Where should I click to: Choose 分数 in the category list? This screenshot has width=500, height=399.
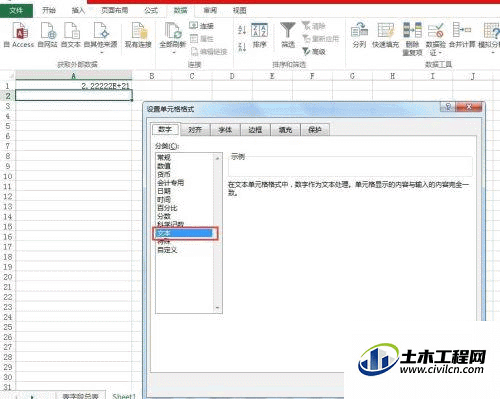tap(185, 216)
